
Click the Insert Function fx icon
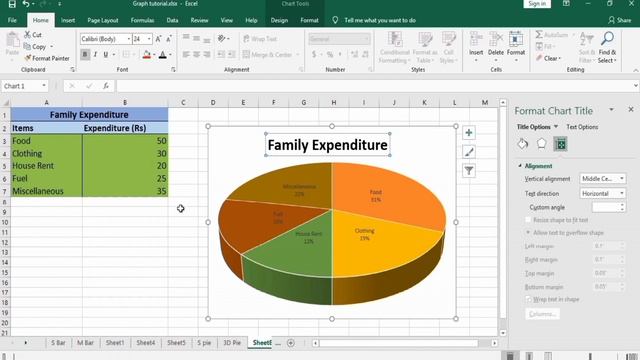point(106,86)
